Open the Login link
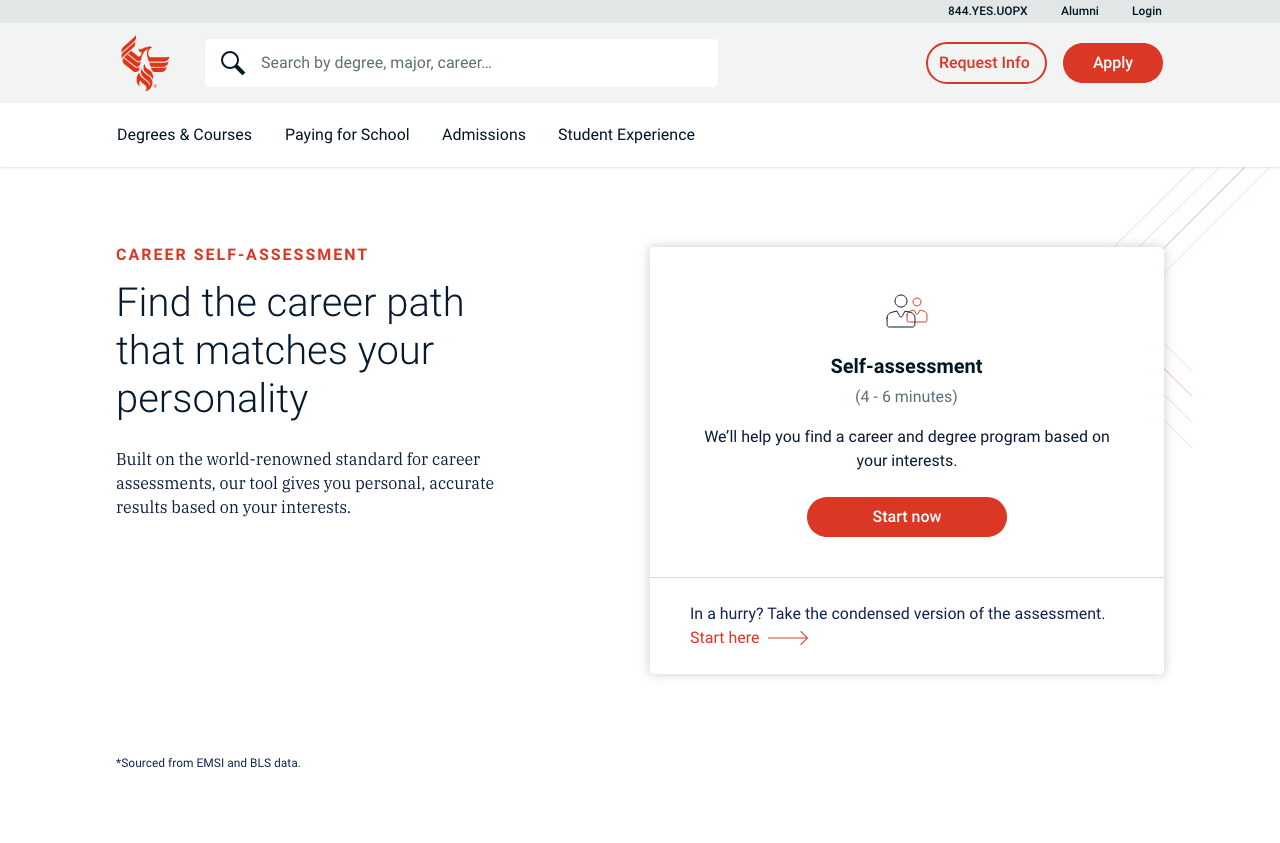 point(1147,11)
